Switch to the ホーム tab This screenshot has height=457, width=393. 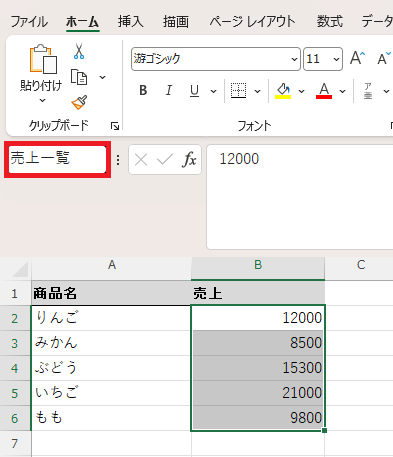coord(82,22)
